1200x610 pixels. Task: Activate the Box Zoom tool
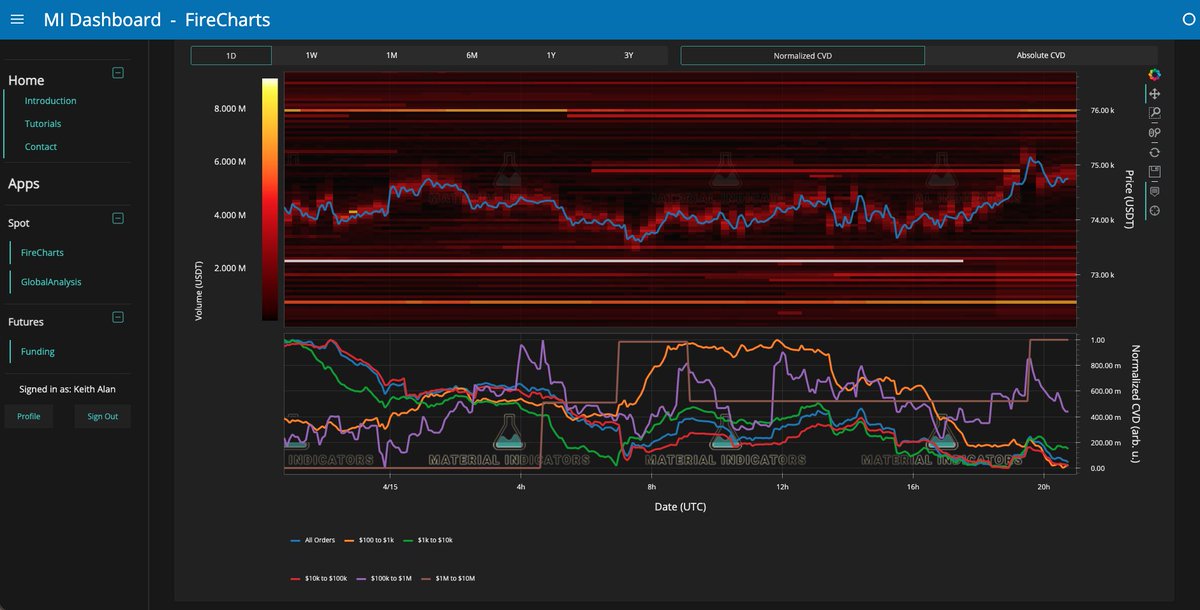click(x=1154, y=113)
